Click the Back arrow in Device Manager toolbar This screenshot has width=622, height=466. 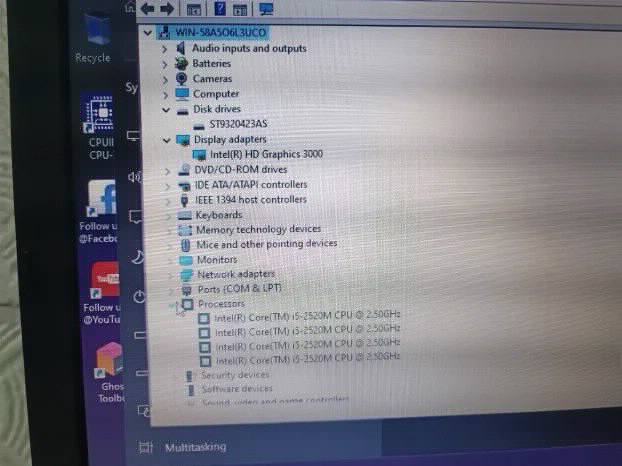(x=148, y=8)
